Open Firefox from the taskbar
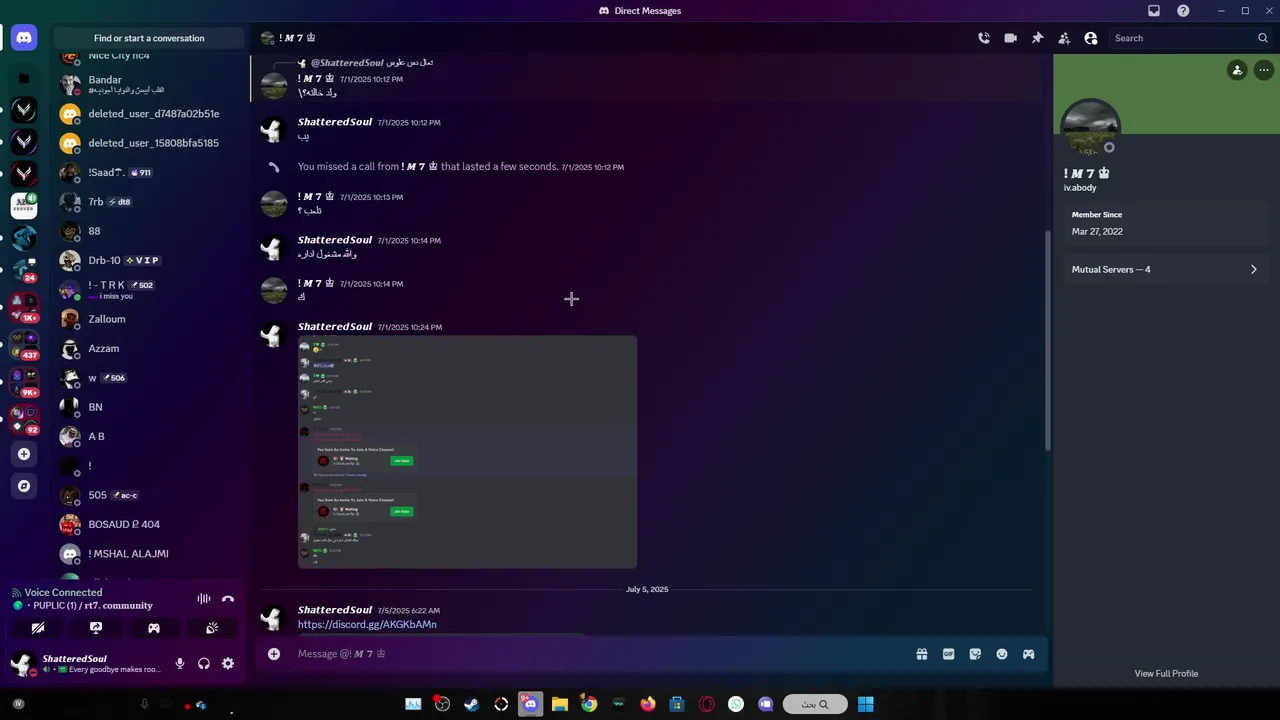Image resolution: width=1280 pixels, height=720 pixels. point(648,704)
